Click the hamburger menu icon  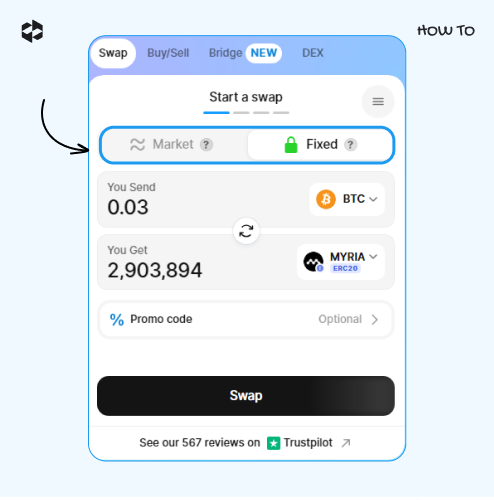point(378,102)
